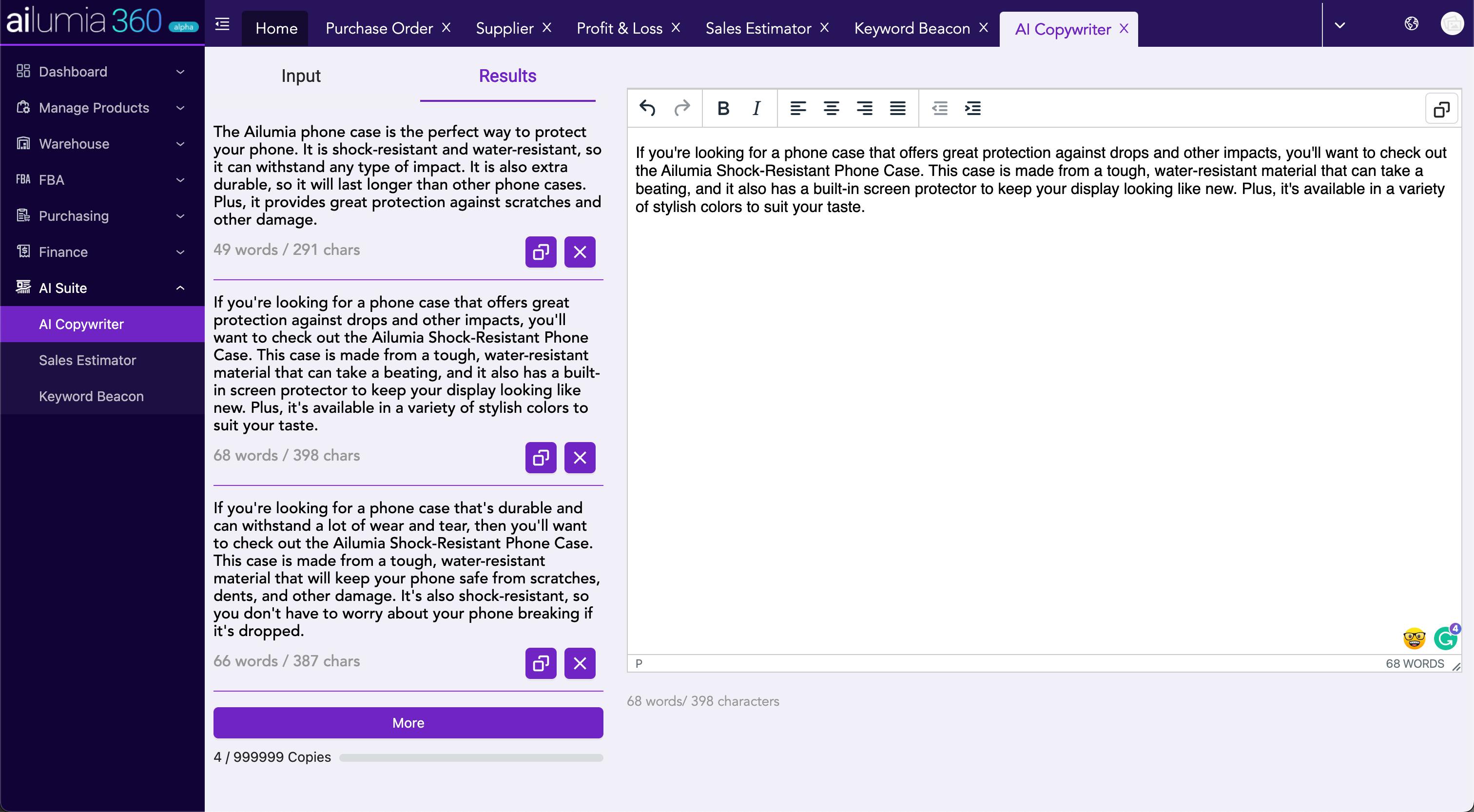Open the tabs overflow dropdown
This screenshot has width=1474, height=812.
(x=1339, y=25)
